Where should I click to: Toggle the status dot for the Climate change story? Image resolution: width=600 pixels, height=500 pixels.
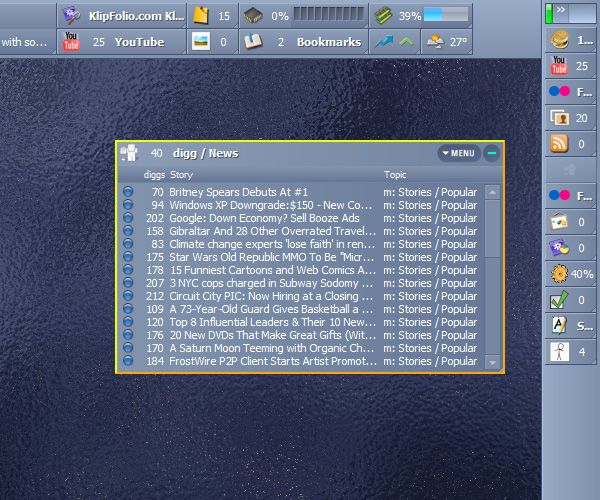point(128,243)
